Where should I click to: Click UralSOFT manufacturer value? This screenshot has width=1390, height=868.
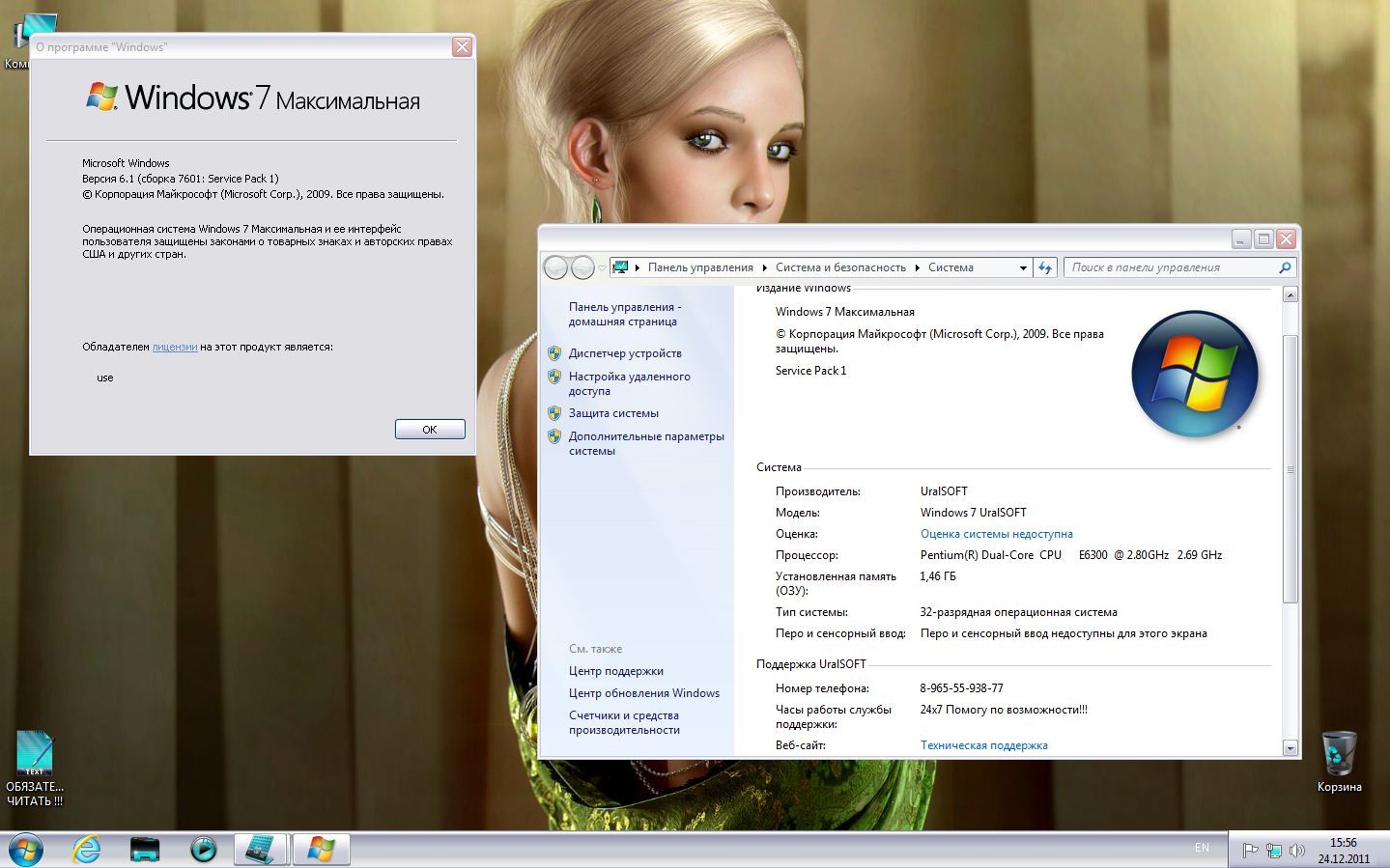(x=944, y=491)
